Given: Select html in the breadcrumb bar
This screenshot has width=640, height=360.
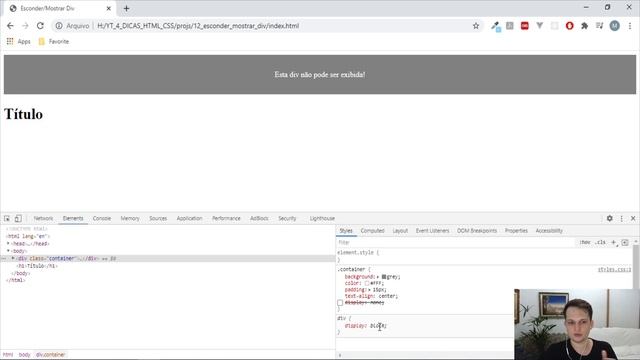Looking at the screenshot, I should point(8,355).
